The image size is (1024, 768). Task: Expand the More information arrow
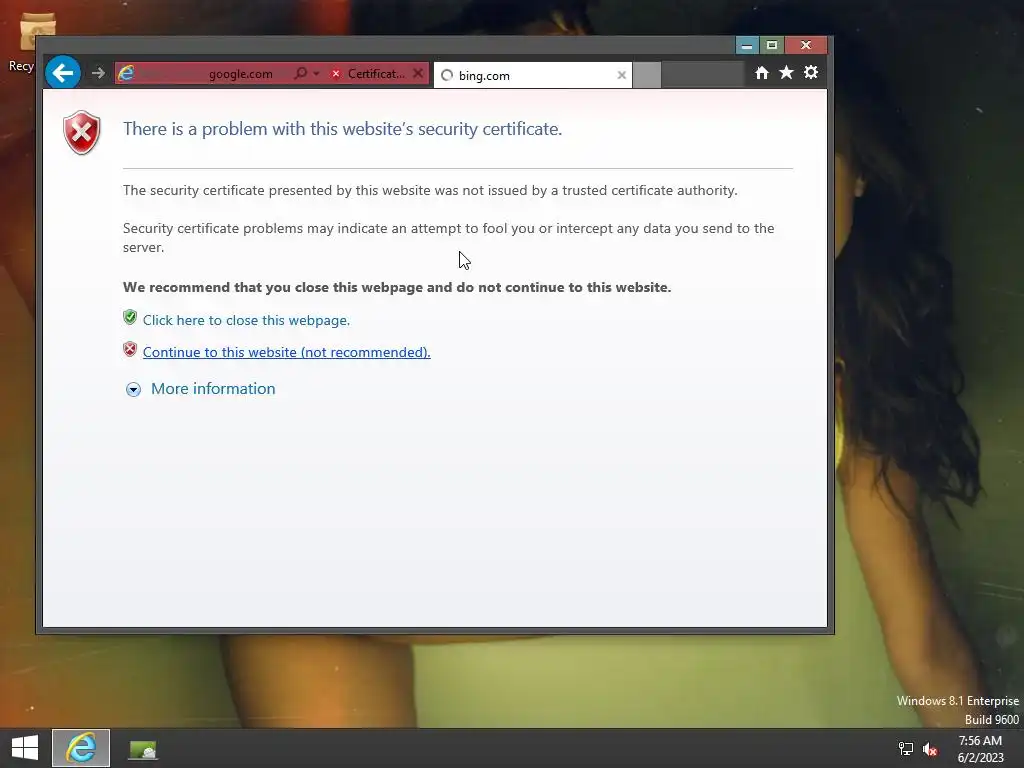133,390
